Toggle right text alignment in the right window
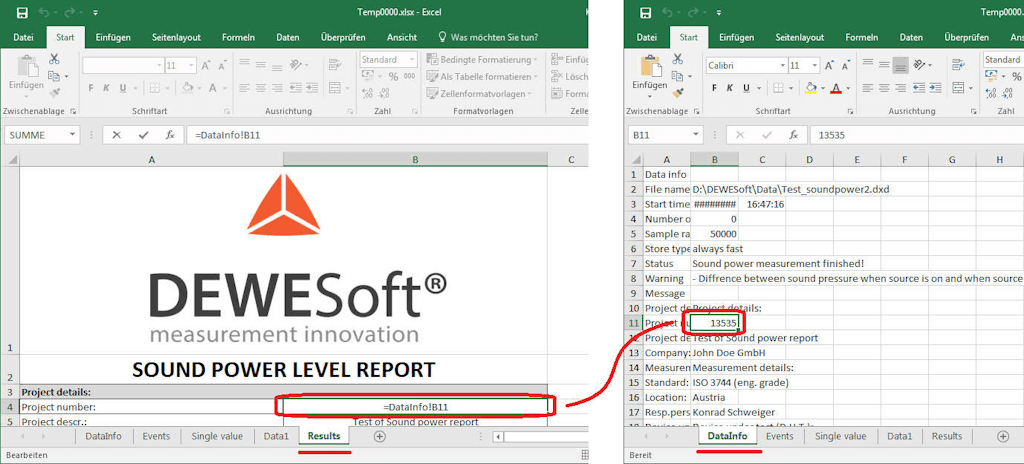 pos(901,88)
